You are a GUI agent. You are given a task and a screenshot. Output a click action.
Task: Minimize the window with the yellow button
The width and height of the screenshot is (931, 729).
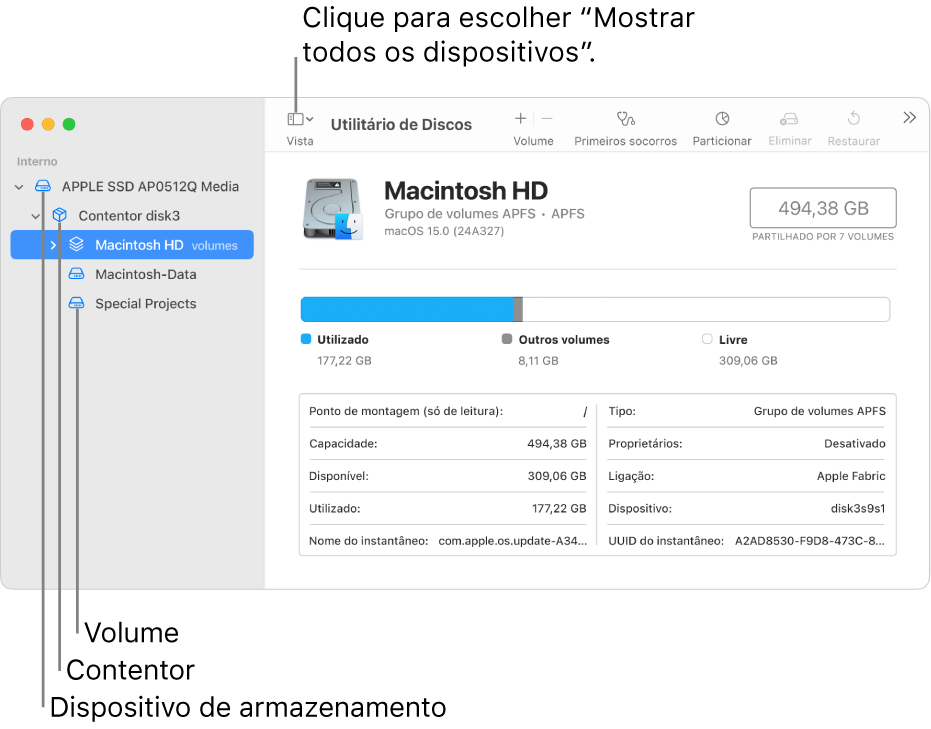pyautogui.click(x=48, y=124)
